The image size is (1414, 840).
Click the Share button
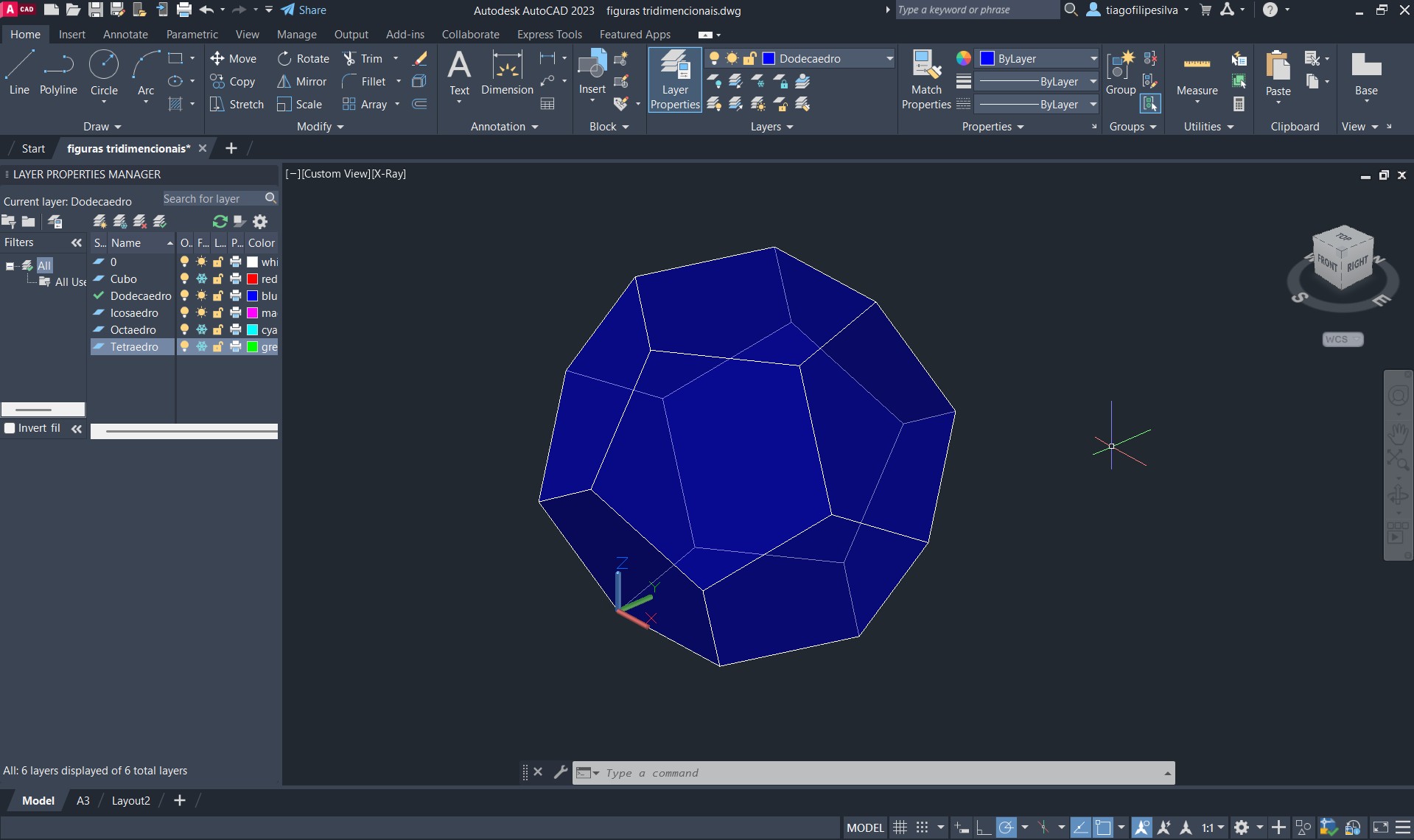click(304, 10)
